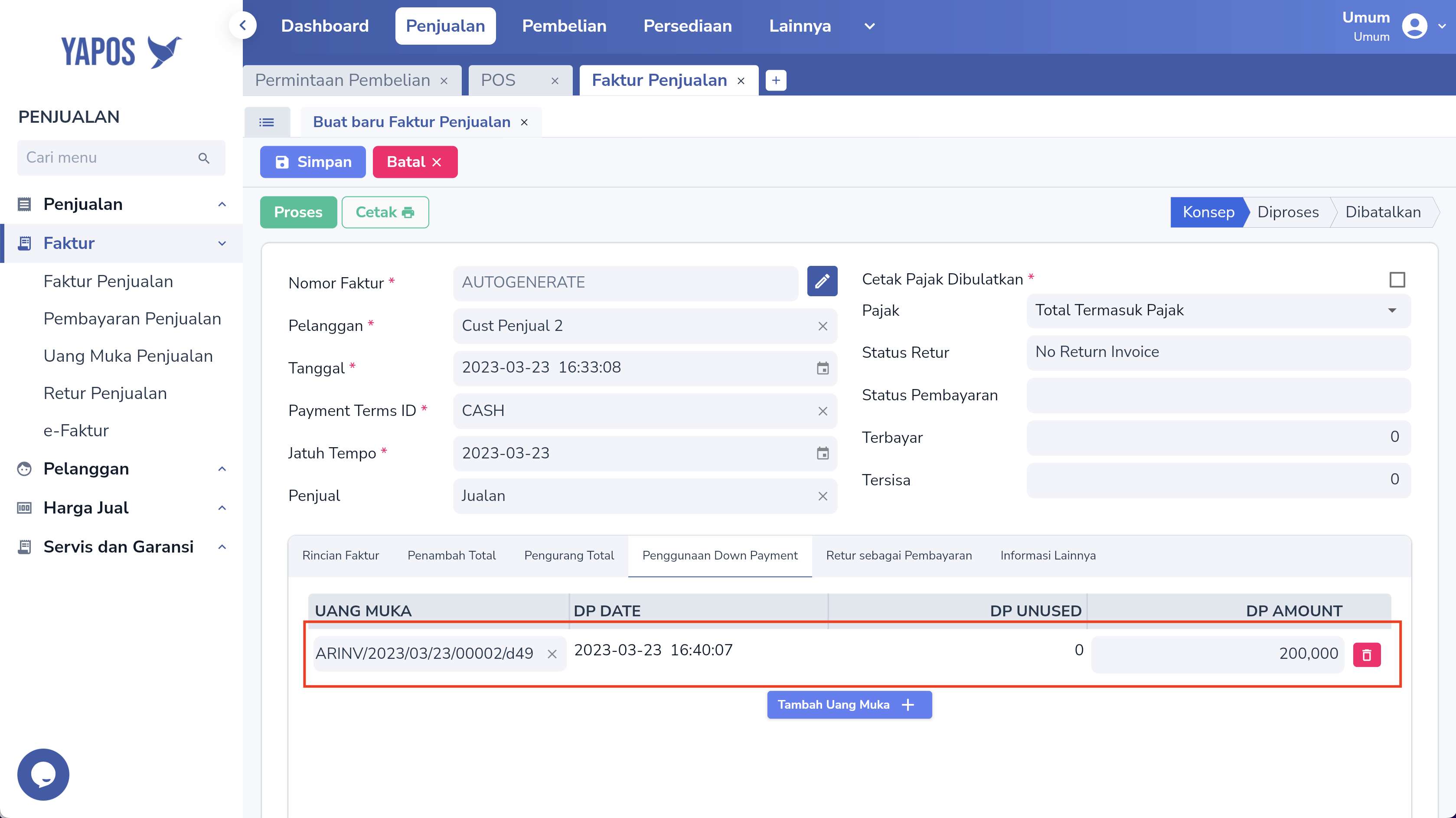Open the Jatuh Tempo calendar icon
Screen dimensions: 1456x818
823,453
